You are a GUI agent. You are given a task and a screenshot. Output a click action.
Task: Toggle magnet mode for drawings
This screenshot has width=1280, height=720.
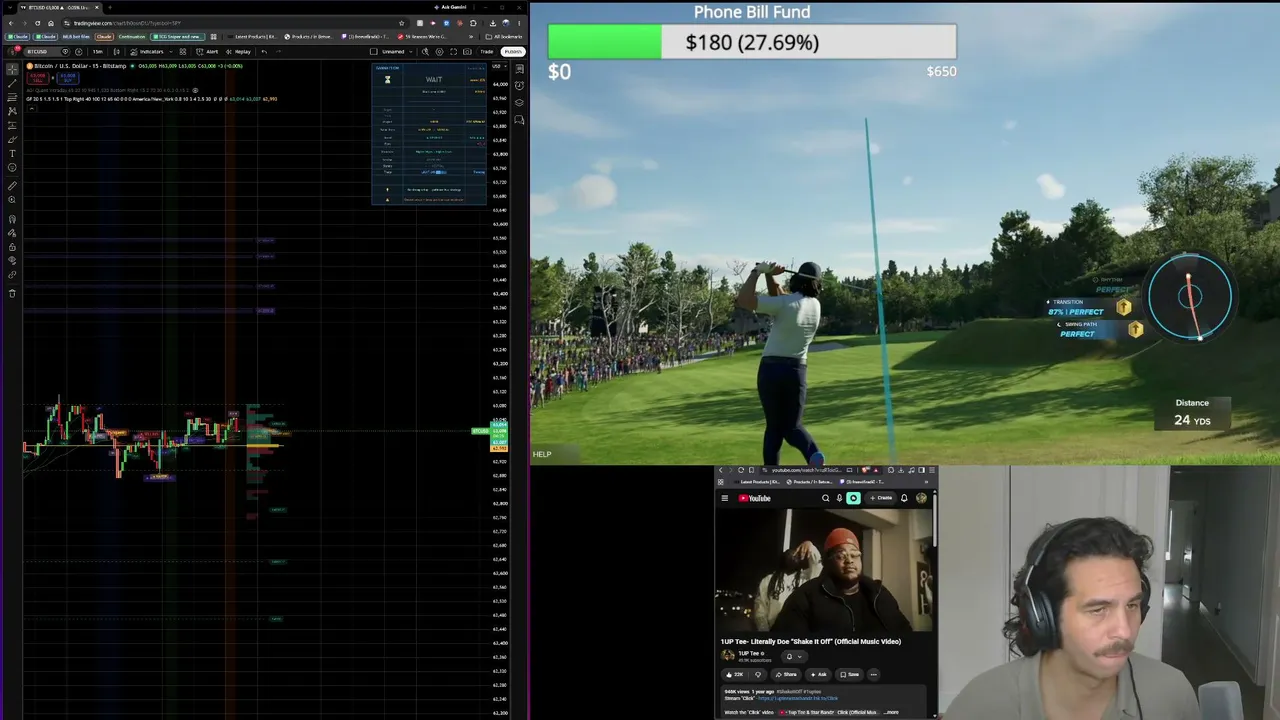[12, 219]
